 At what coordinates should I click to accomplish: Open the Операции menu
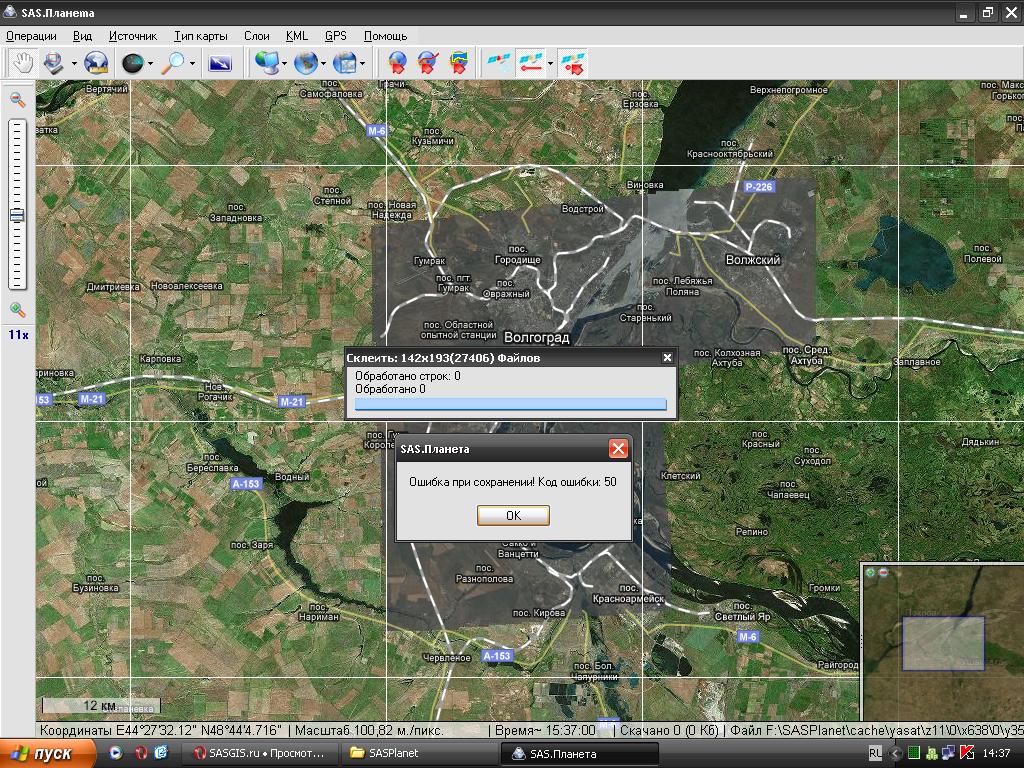point(31,36)
